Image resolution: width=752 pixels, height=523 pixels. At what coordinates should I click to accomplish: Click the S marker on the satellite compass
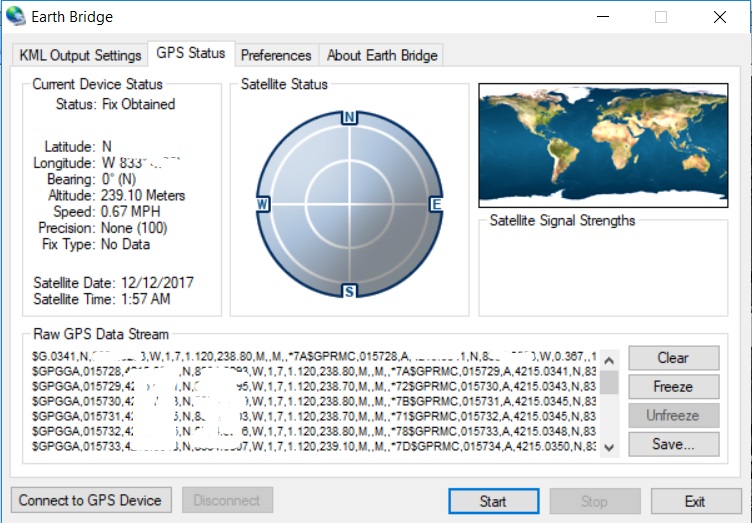[350, 291]
